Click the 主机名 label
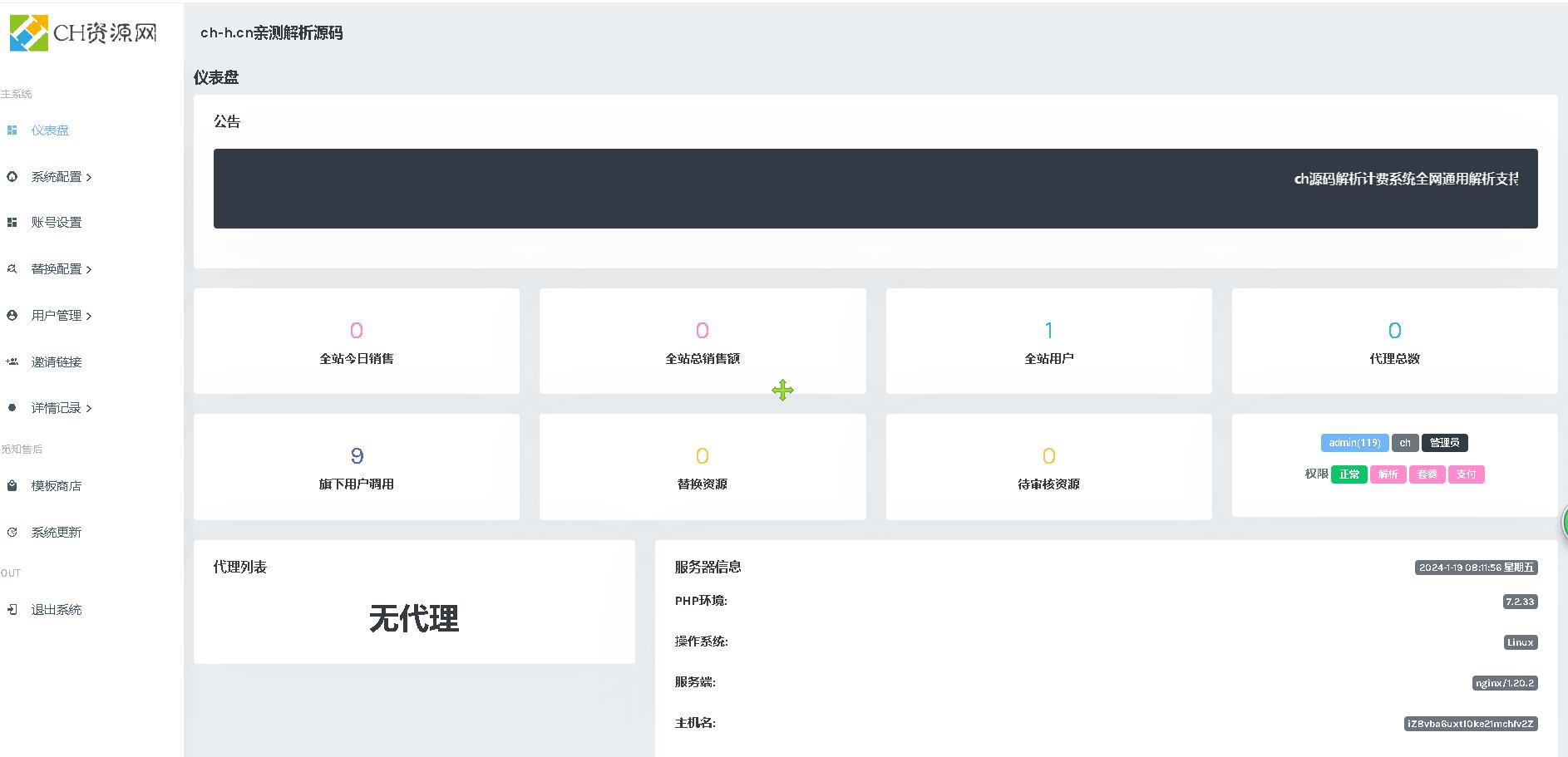 coord(695,723)
